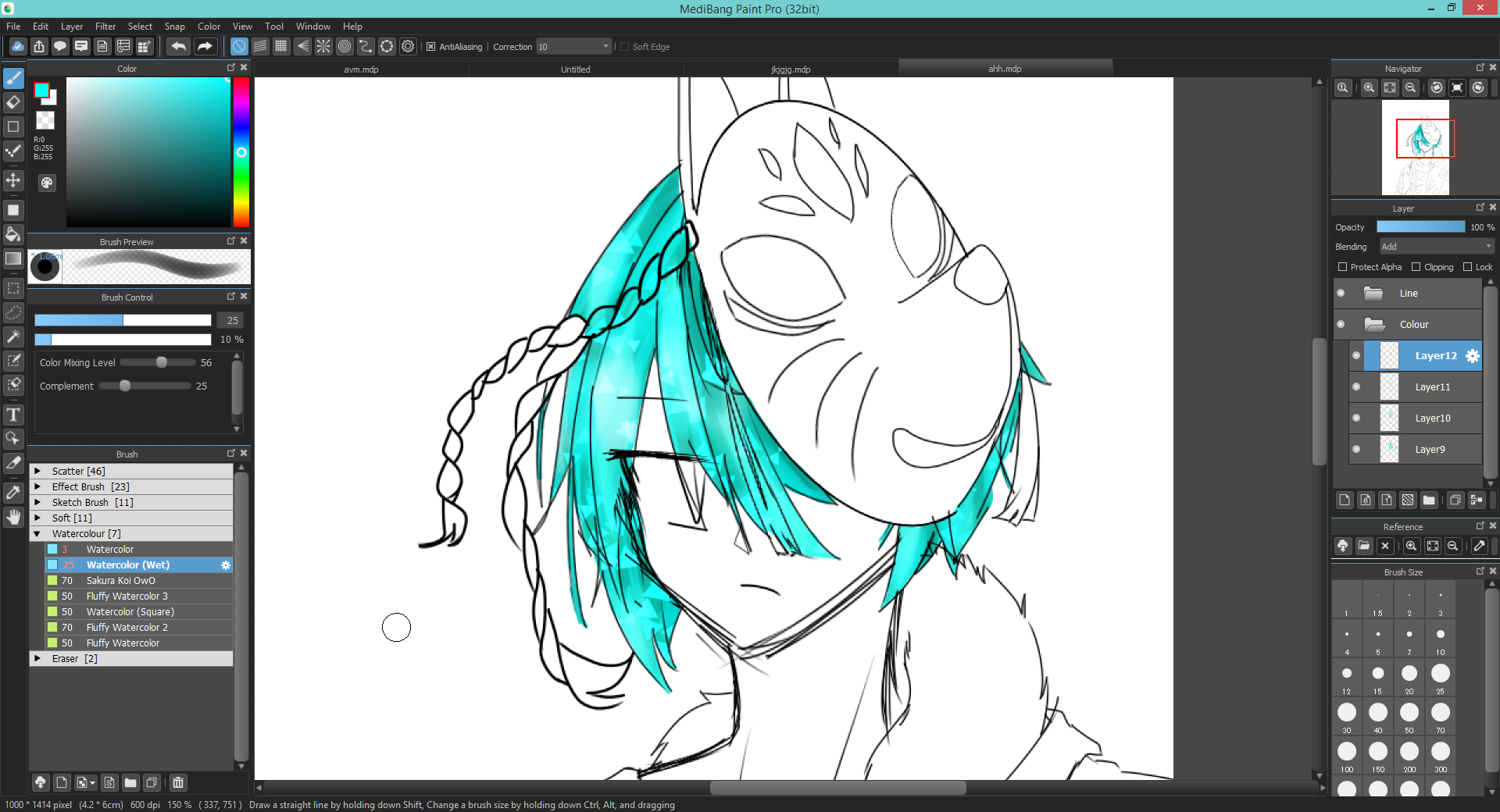This screenshot has height=812, width=1500.
Task: Open the Blending mode dropdown
Action: [x=1436, y=247]
